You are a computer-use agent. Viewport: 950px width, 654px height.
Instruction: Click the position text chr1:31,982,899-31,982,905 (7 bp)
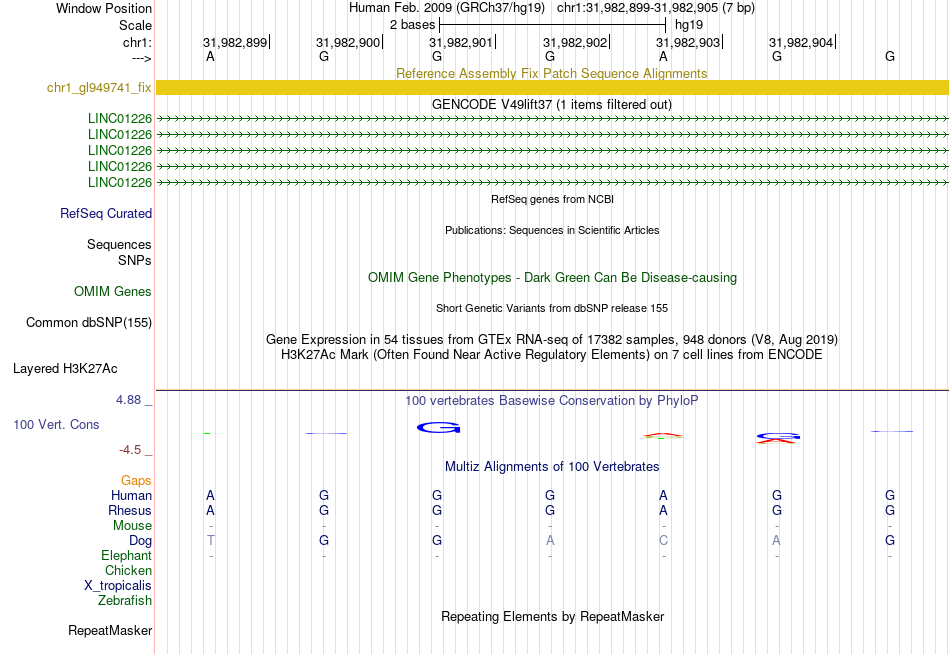[x=656, y=8]
